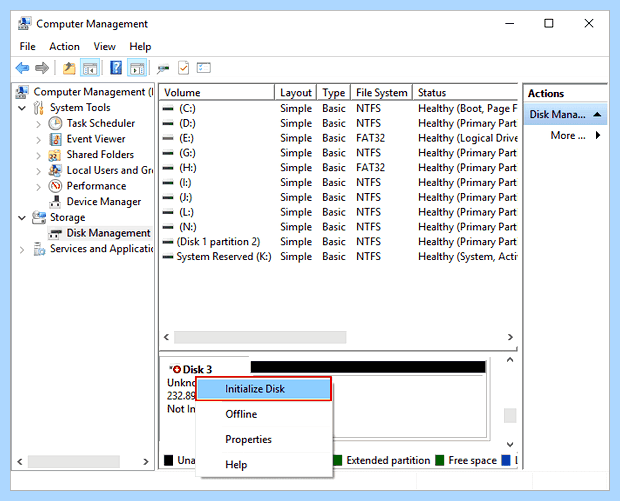Choose Properties from context menu

[264, 439]
